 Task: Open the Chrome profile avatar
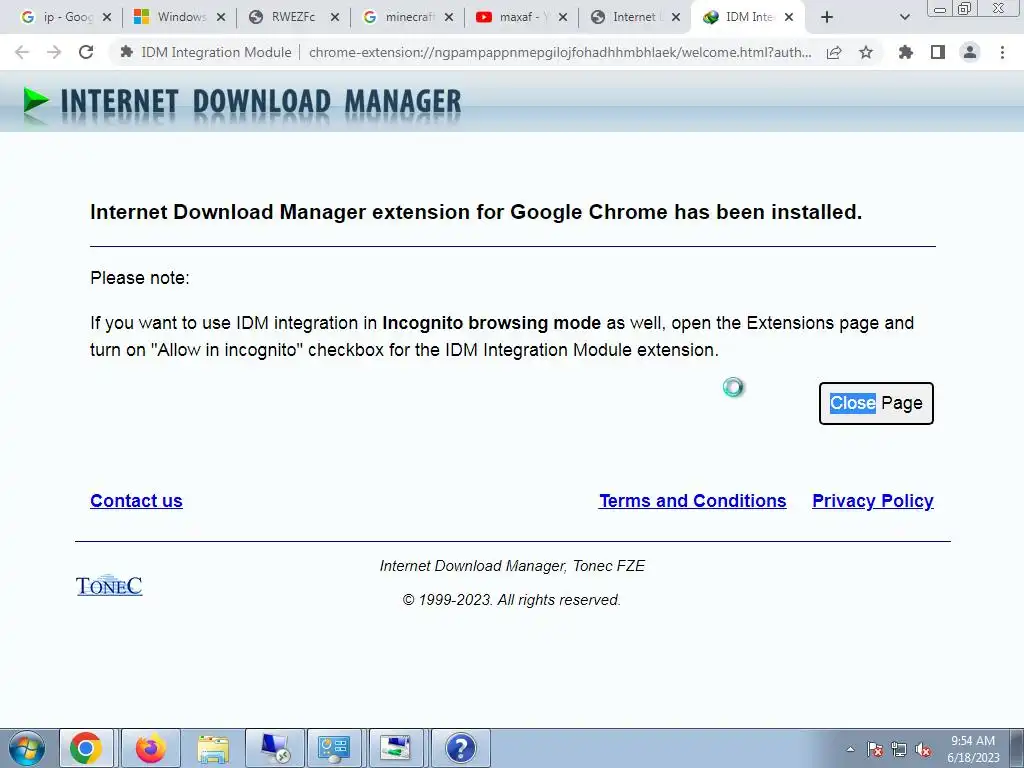click(x=970, y=52)
